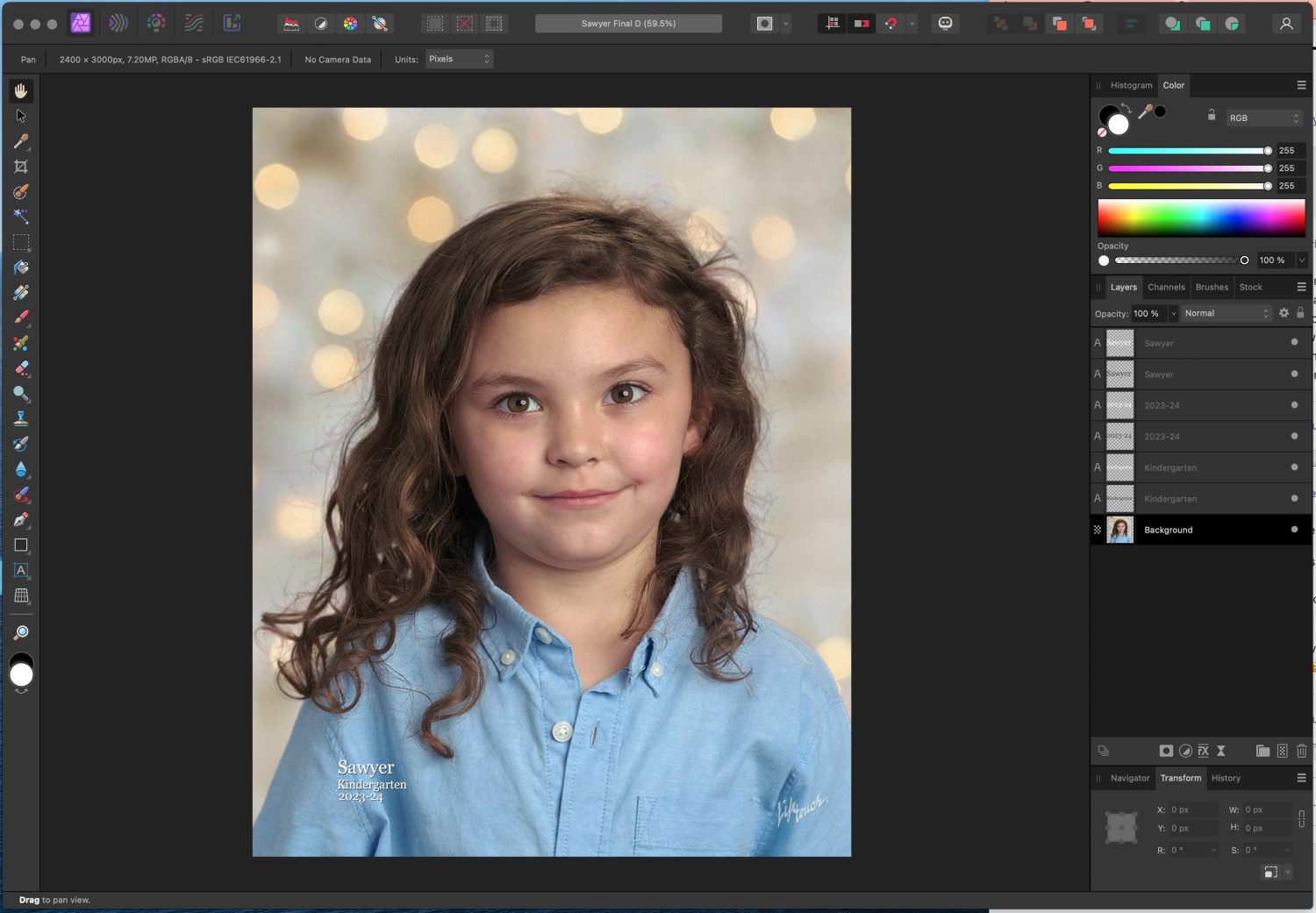Open the Quick Mask options dropdown arrow

(x=785, y=24)
